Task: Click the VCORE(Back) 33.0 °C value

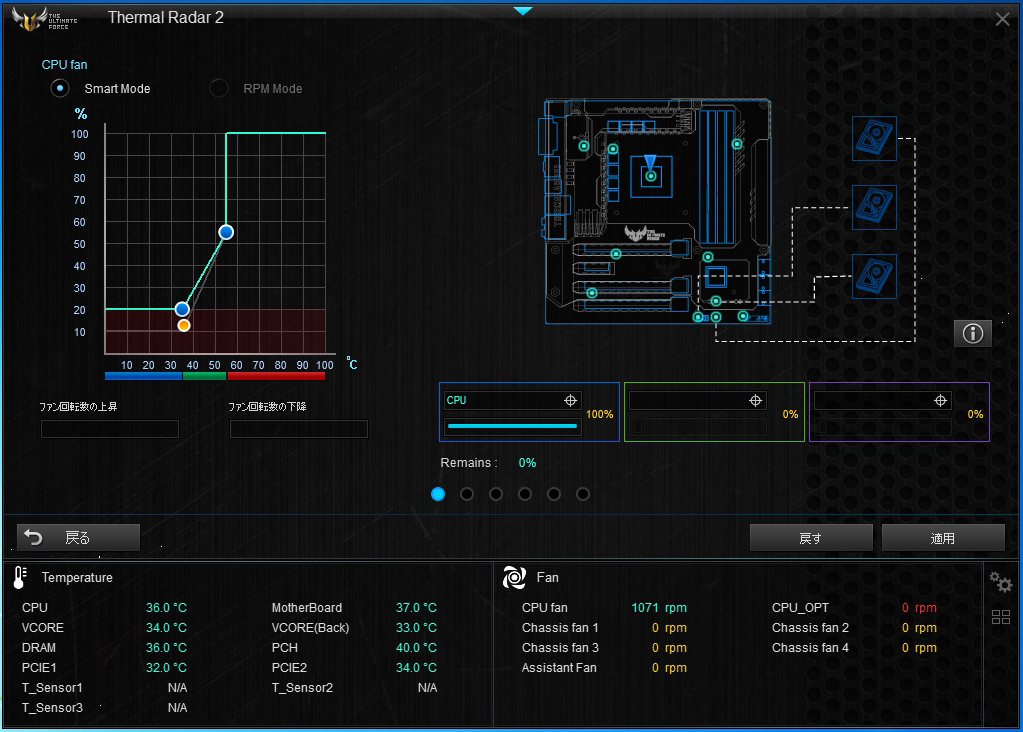Action: (416, 628)
